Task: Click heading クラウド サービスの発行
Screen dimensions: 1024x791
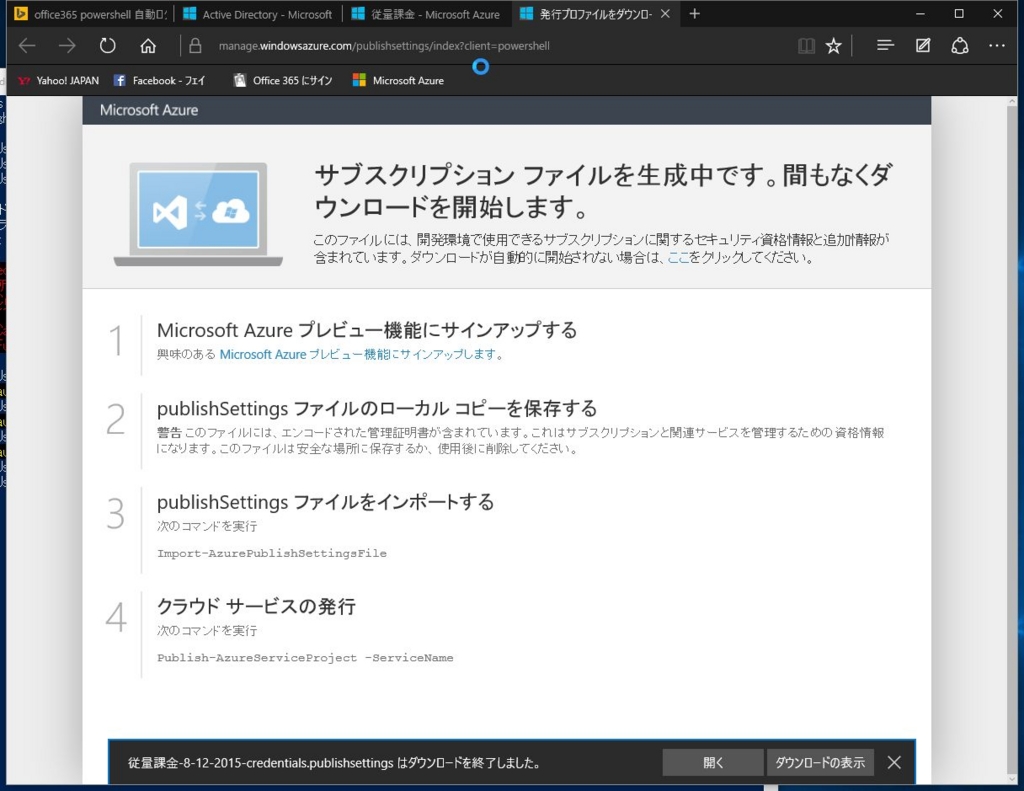Action: tap(256, 606)
